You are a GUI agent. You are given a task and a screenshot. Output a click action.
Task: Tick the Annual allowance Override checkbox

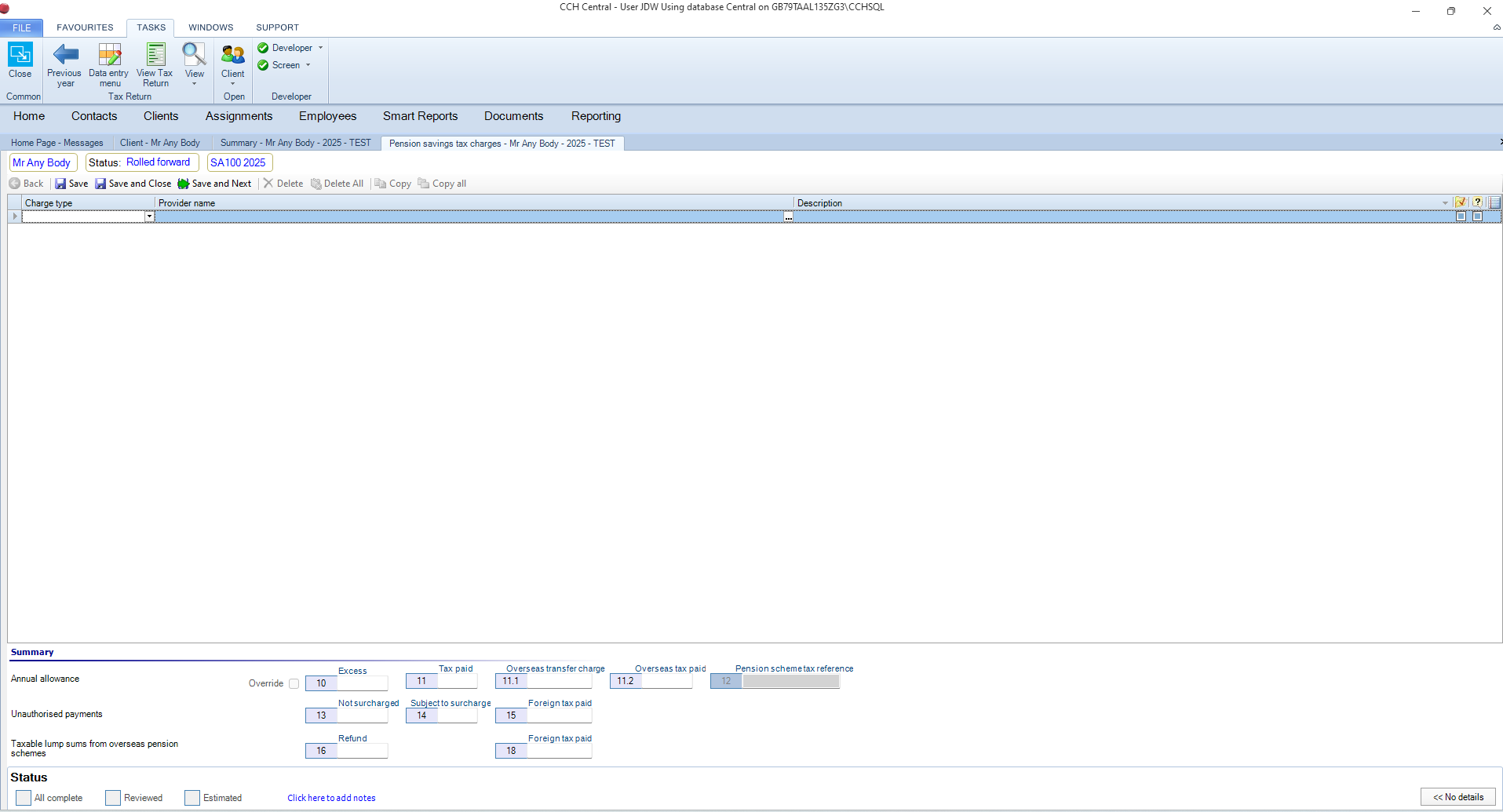coord(294,683)
